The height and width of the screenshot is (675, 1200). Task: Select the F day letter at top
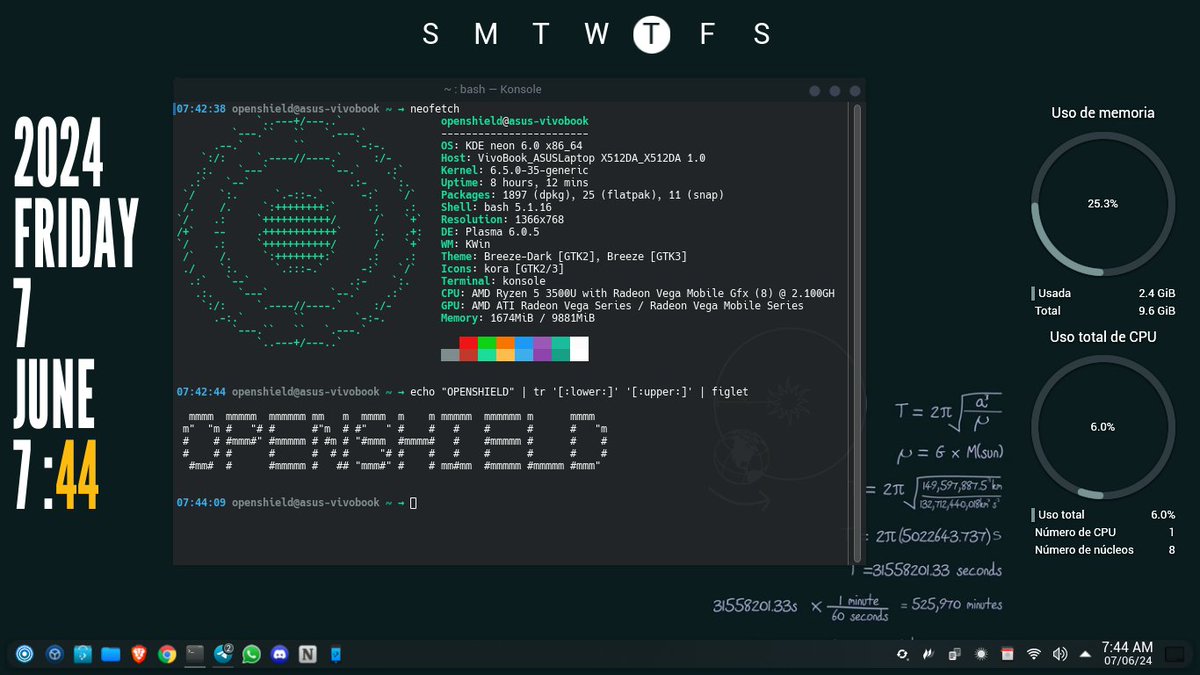[707, 34]
